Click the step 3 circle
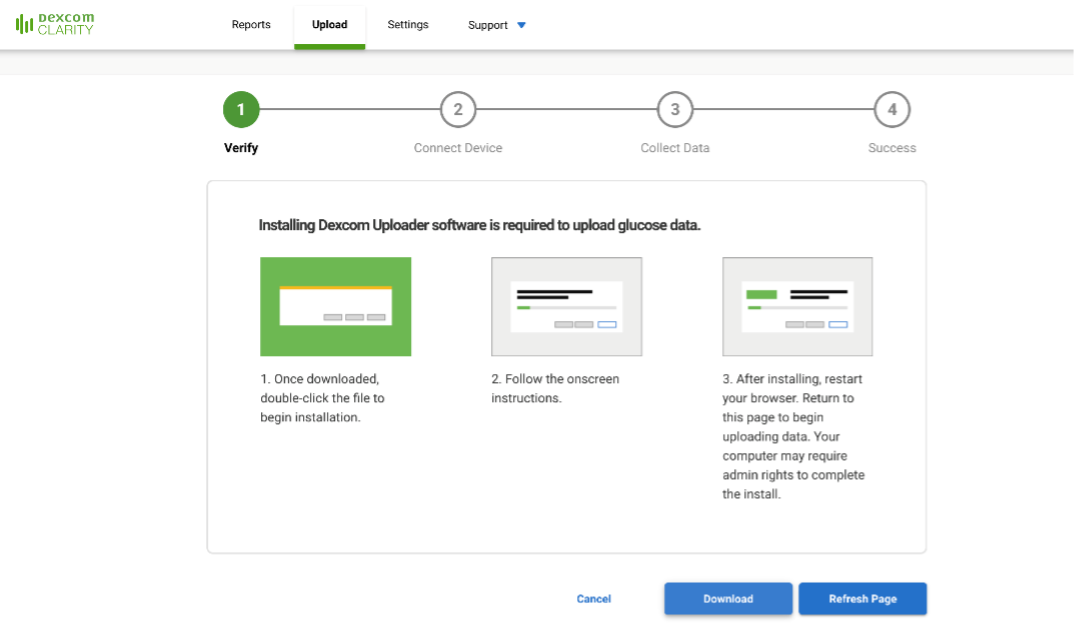 click(675, 110)
